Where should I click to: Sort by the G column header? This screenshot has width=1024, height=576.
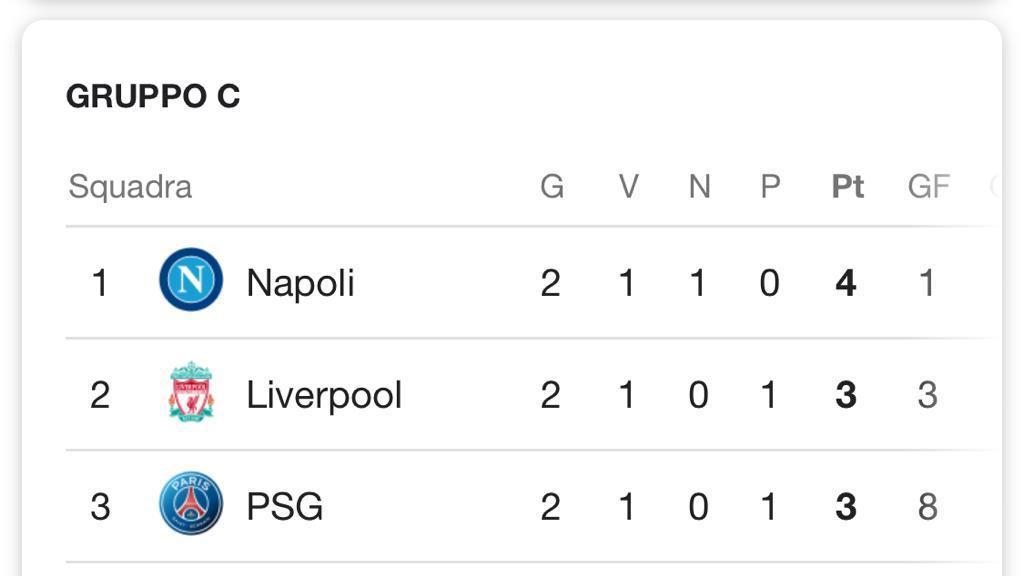[x=551, y=187]
